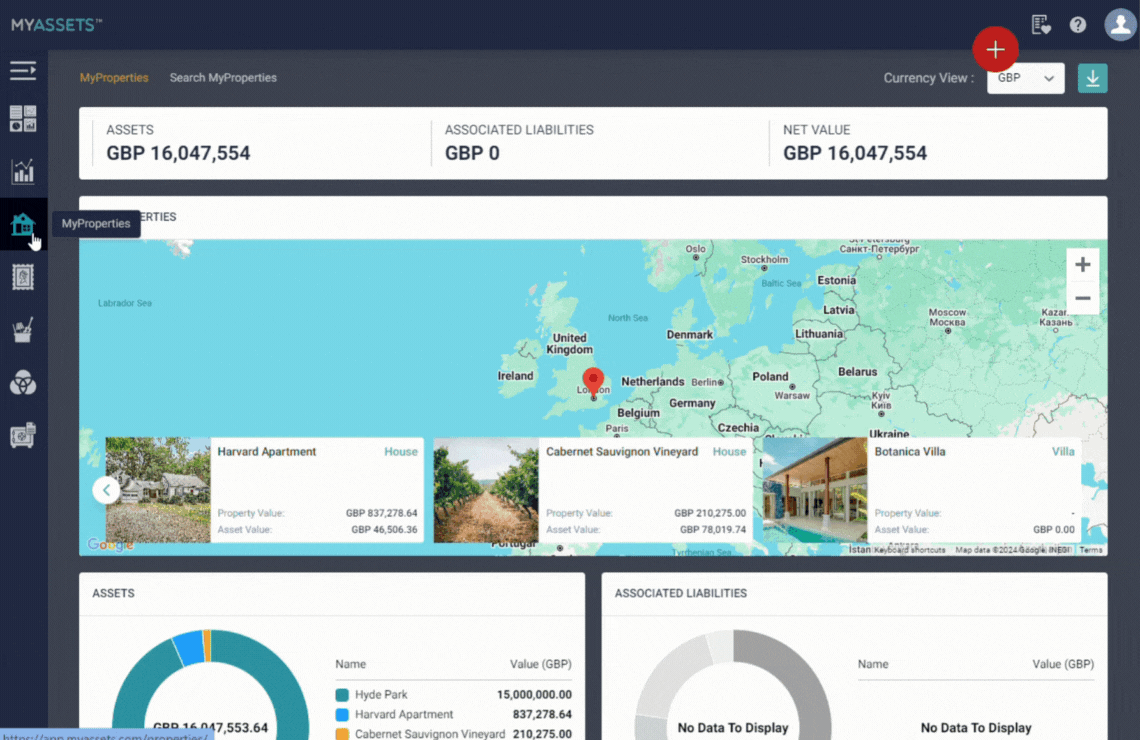
Task: Open the Currency View GBP dropdown
Action: coord(1025,78)
